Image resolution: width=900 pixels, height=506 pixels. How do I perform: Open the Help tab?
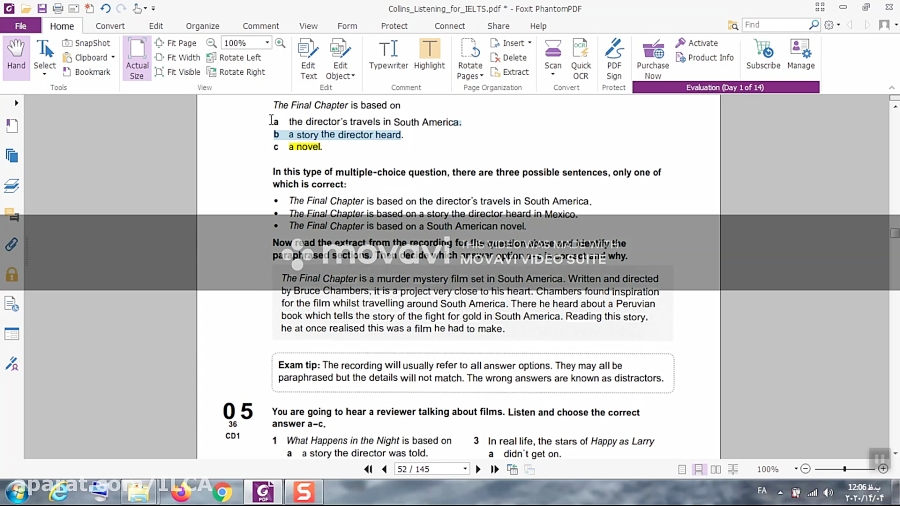click(x=538, y=26)
